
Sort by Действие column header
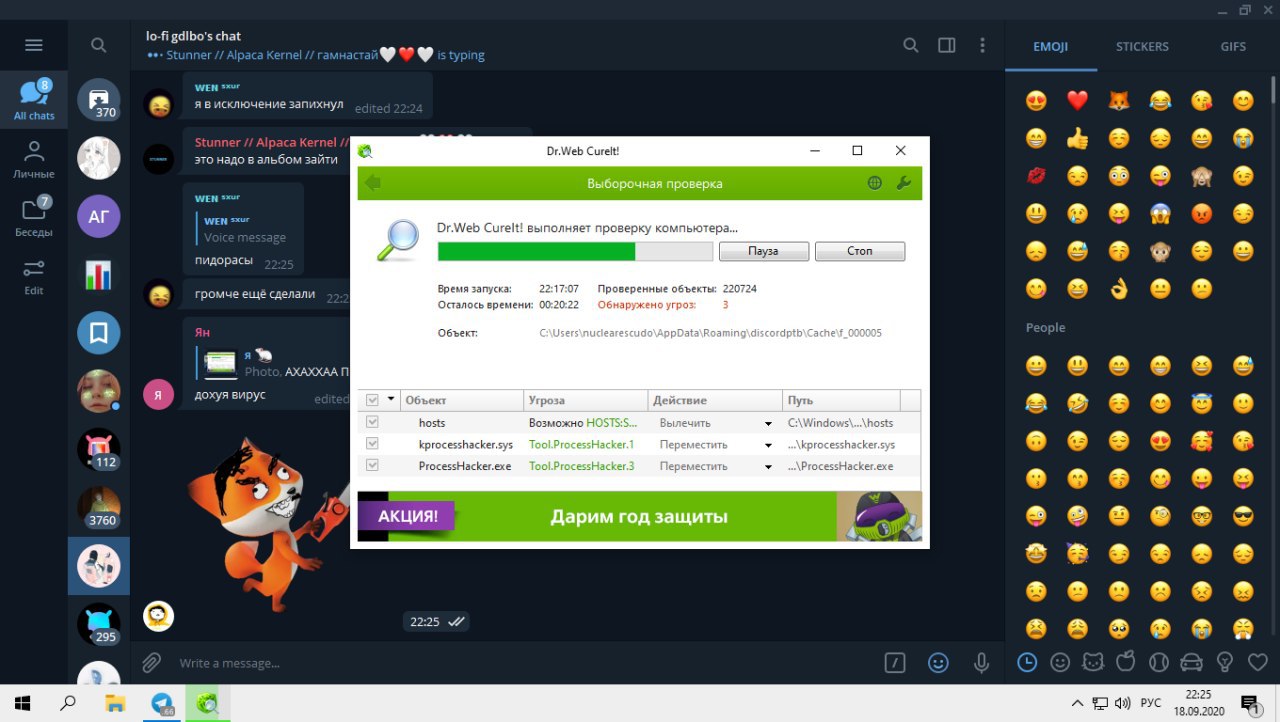tap(714, 400)
